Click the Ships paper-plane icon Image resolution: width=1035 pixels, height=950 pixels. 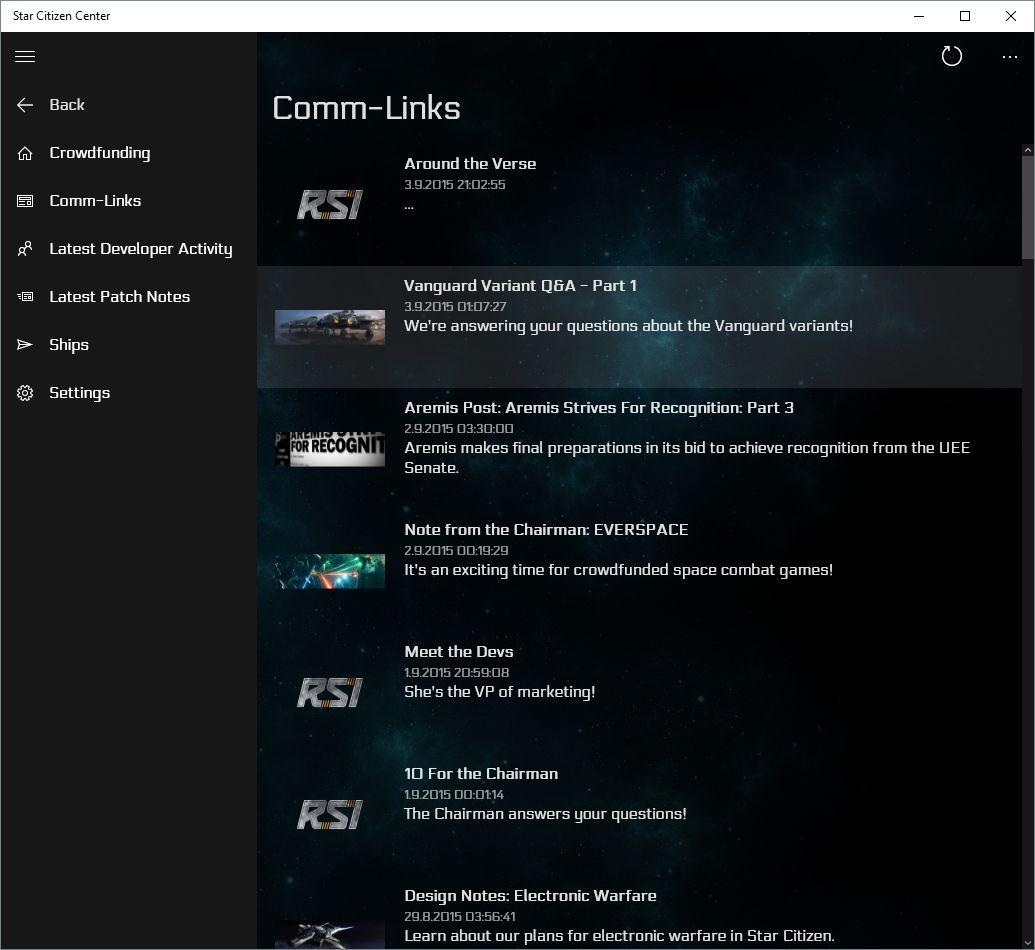coord(24,345)
